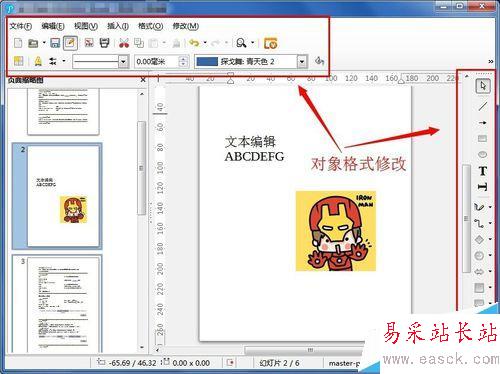
Task: Expand the Zoom dropdown arrow
Action: click(252, 43)
